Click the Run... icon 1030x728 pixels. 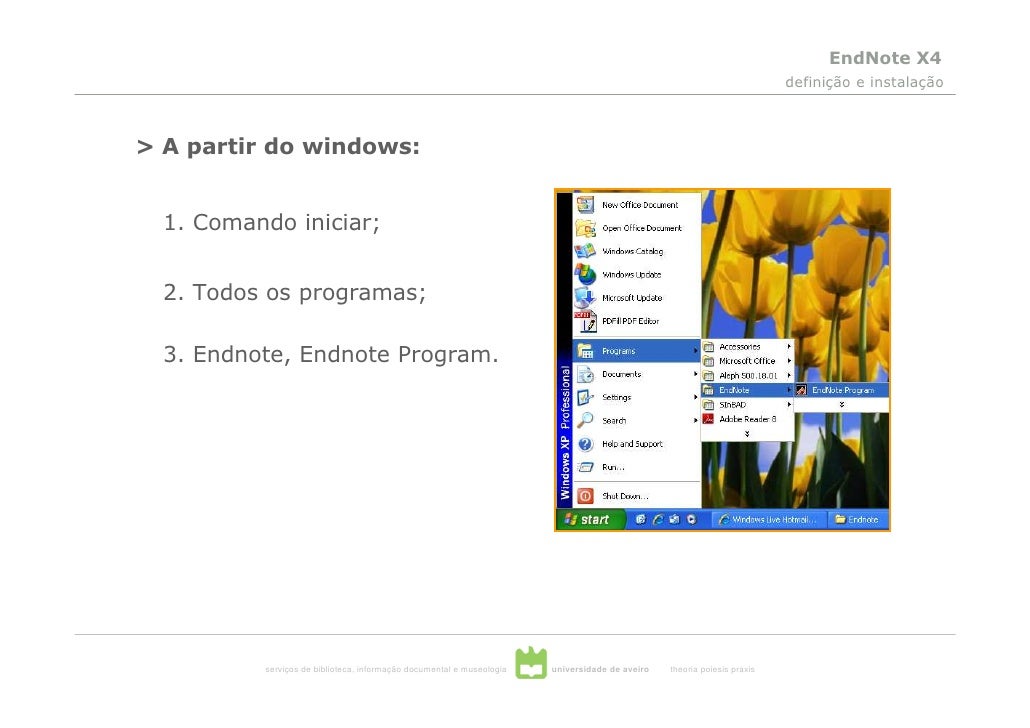pos(585,467)
